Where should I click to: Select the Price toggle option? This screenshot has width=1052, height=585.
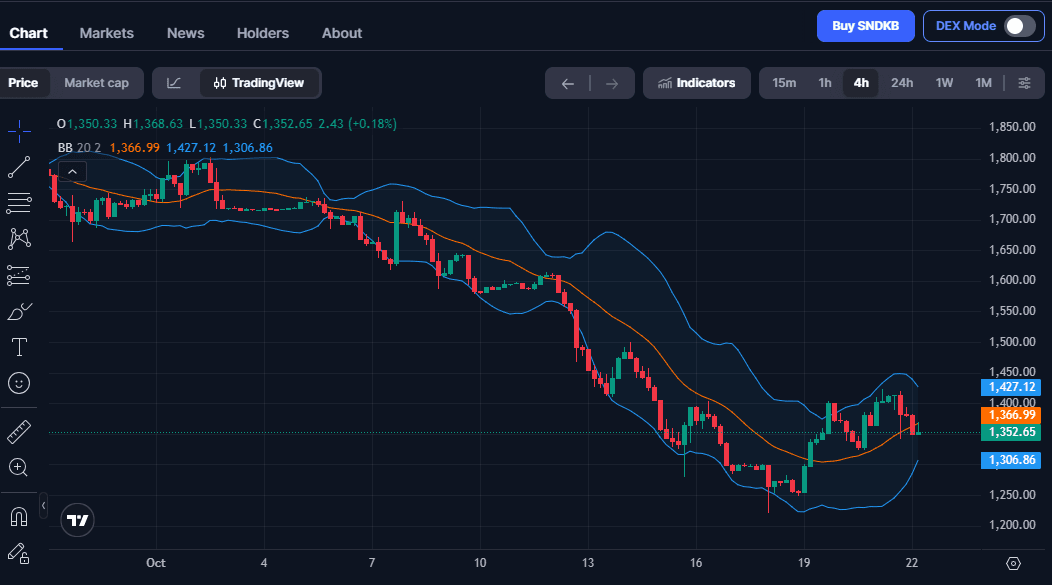click(23, 83)
